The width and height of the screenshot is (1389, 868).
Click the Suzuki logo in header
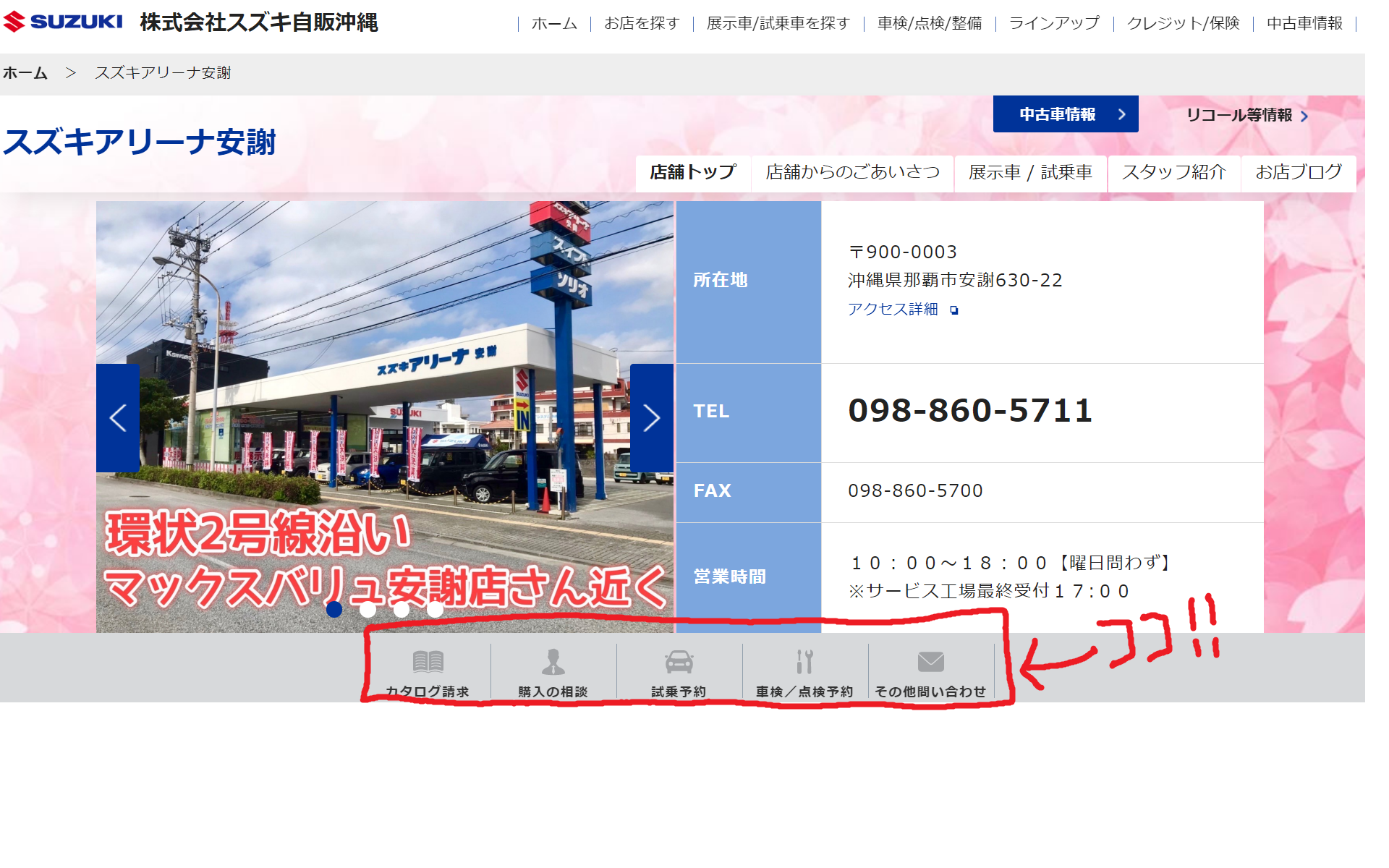tap(63, 22)
